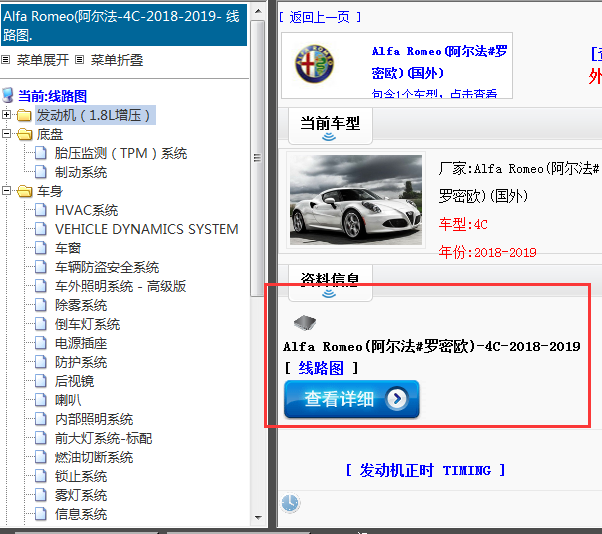Screen dimensions: 602x534
Task: Click the page icon beside 倒车灯系统
Action: point(41,324)
